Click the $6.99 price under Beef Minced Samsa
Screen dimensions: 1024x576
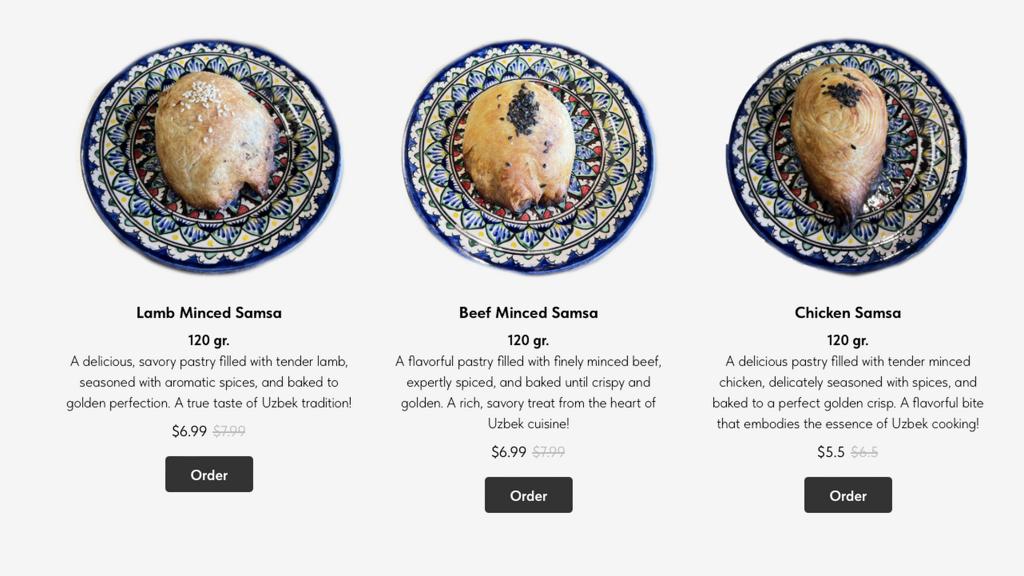pos(509,452)
